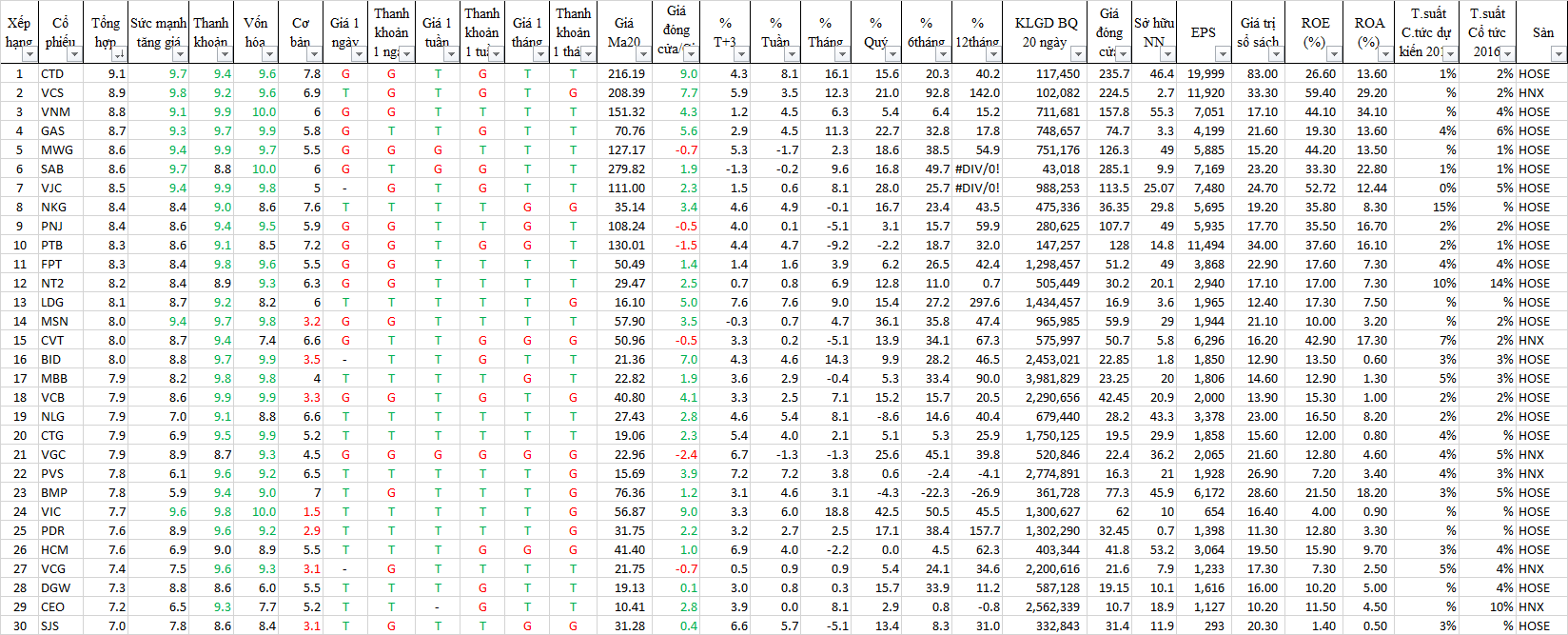Viewport: 1568px width, 635px height.
Task: Open the Thanh khoản 1 ngày filter
Action: (x=406, y=55)
